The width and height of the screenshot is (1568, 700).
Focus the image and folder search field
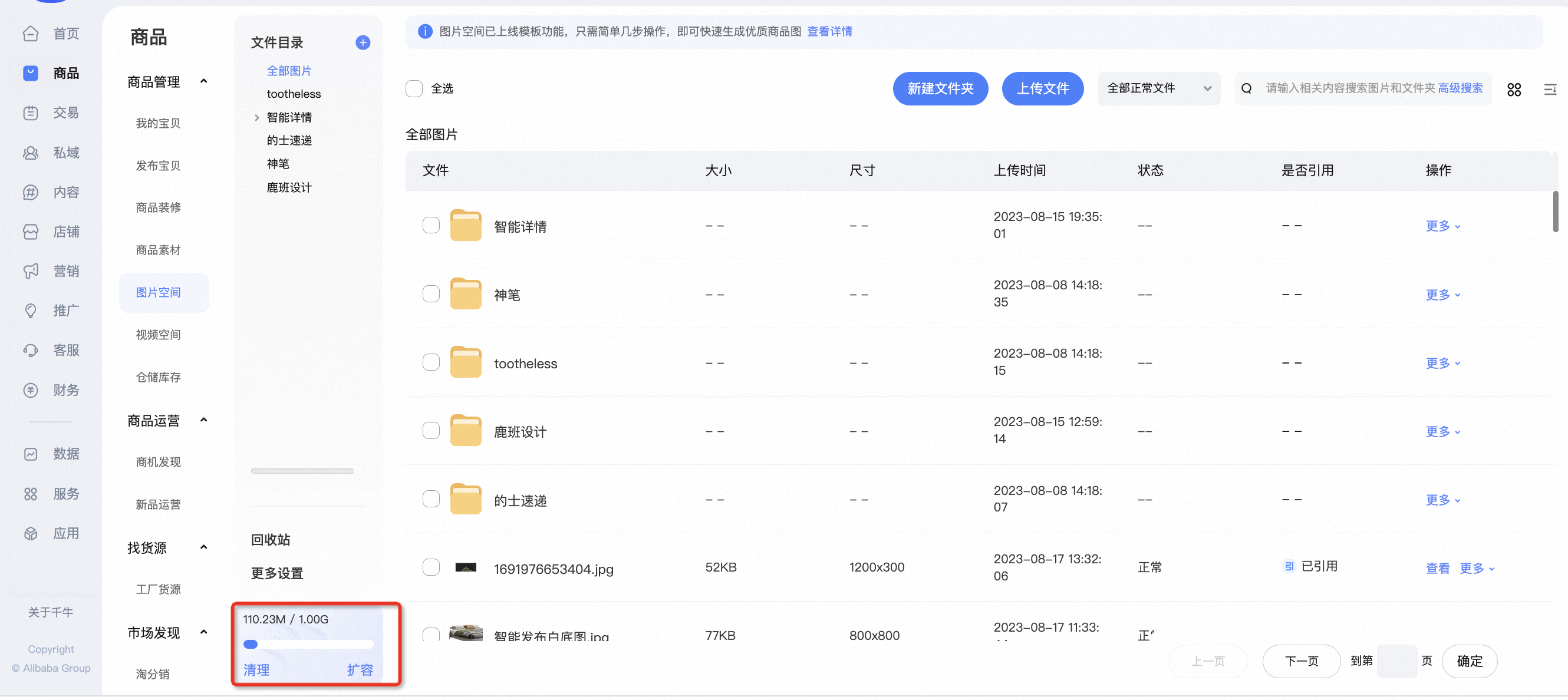pyautogui.click(x=1350, y=88)
